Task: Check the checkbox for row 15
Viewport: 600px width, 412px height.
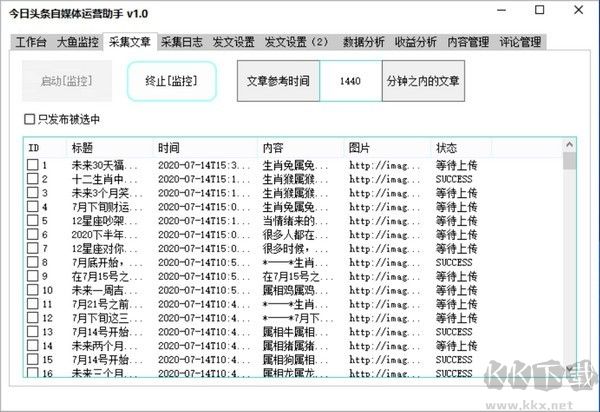Action: (x=33, y=359)
